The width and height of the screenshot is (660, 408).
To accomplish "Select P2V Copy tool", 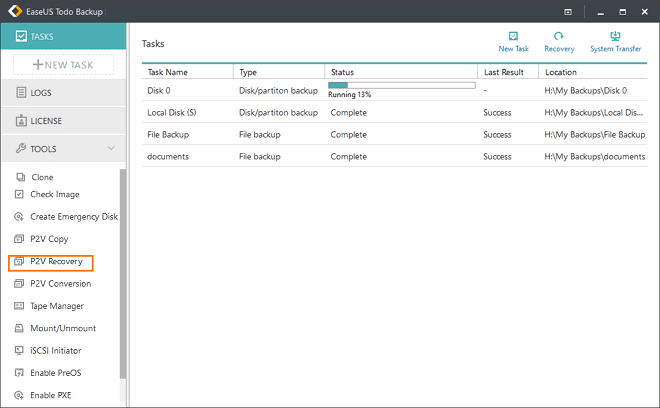I will 49,239.
